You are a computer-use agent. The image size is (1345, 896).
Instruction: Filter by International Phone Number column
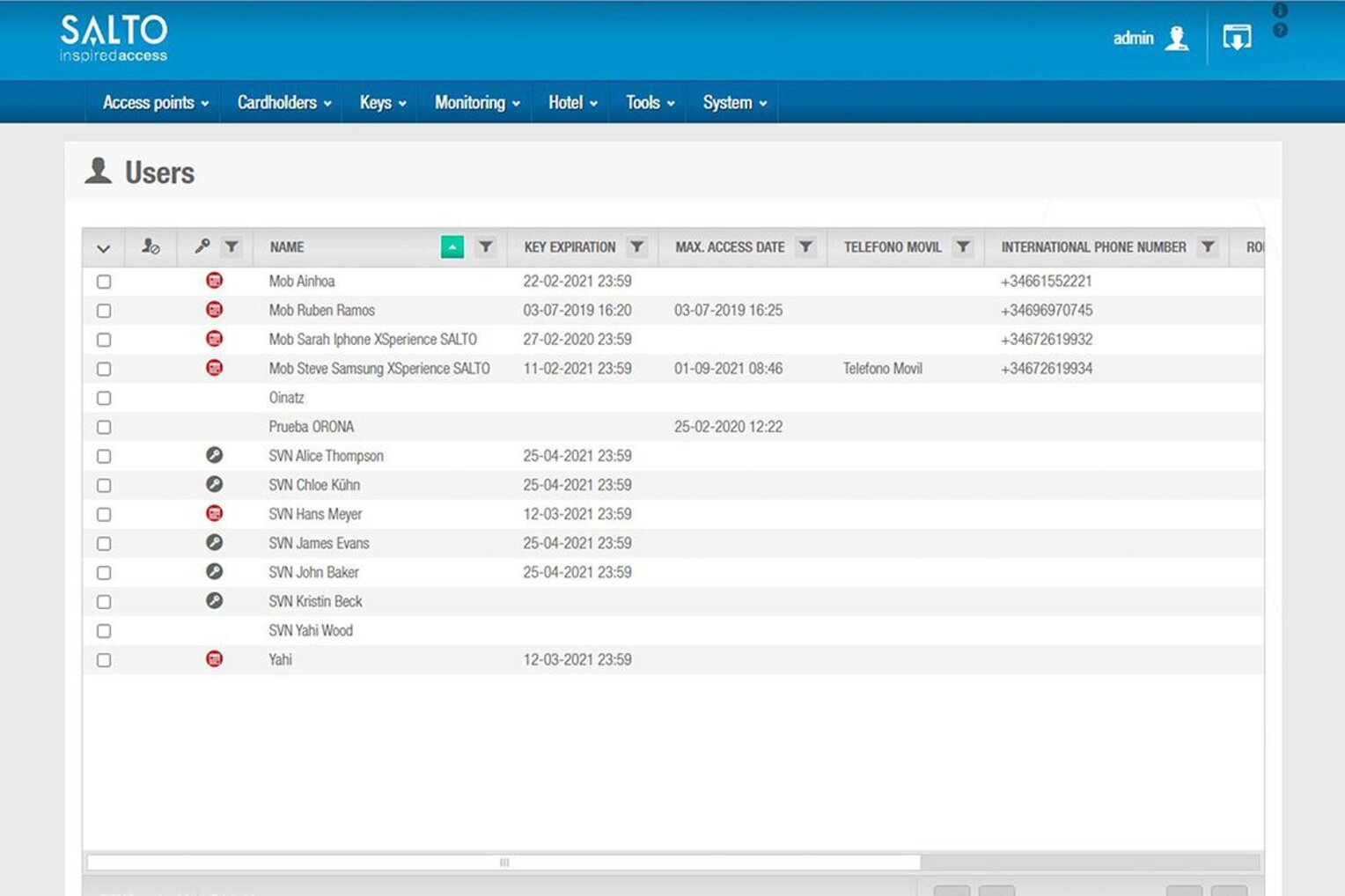(x=1208, y=247)
